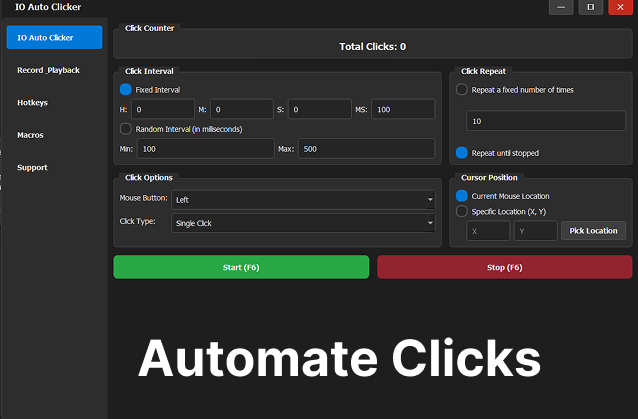The image size is (638, 419).
Task: Minimize the IO Auto Clicker window
Action: tap(561, 7)
